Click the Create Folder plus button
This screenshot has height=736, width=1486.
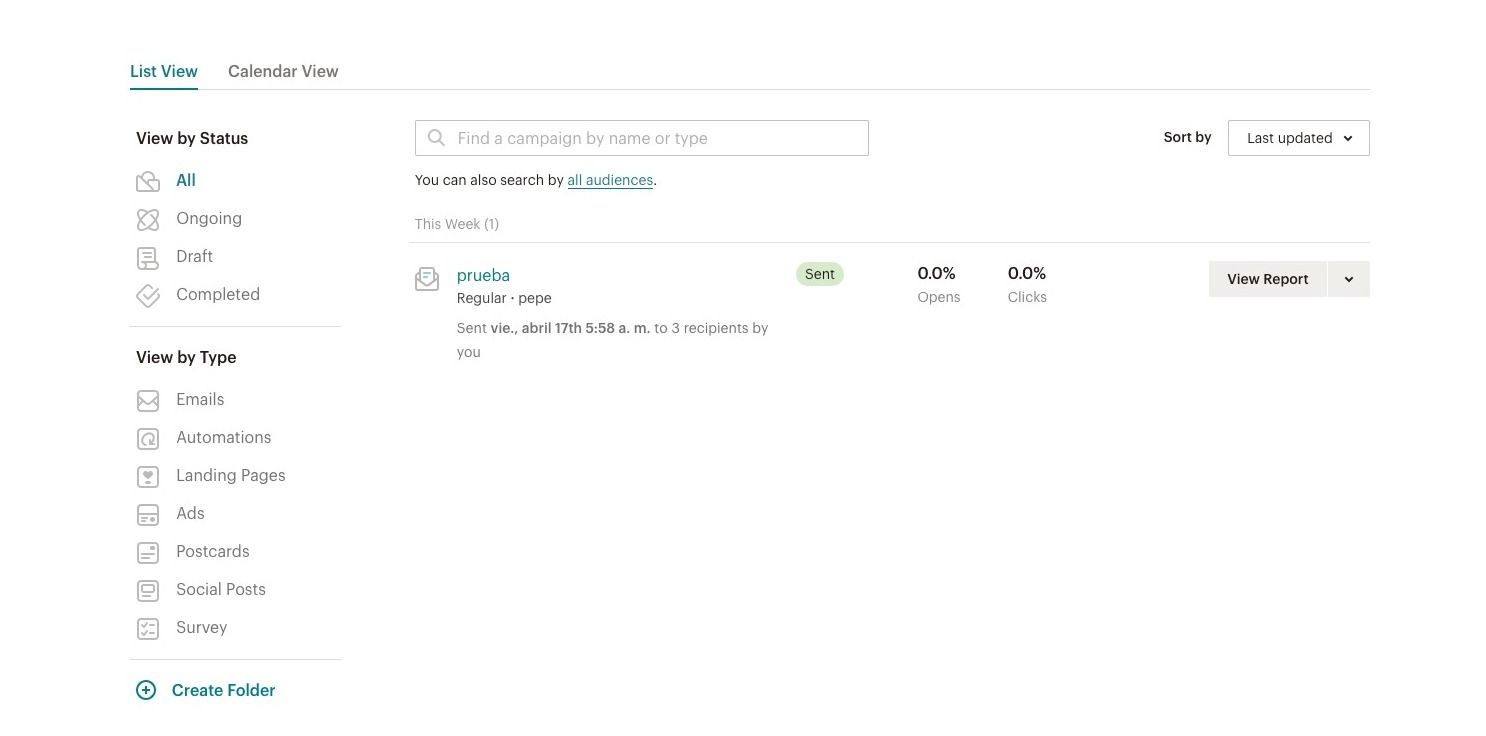(146, 690)
